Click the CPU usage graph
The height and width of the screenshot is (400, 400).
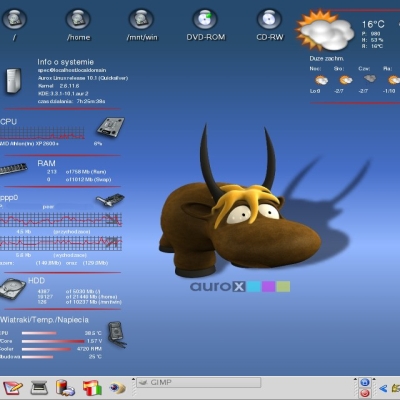[x=42, y=133]
